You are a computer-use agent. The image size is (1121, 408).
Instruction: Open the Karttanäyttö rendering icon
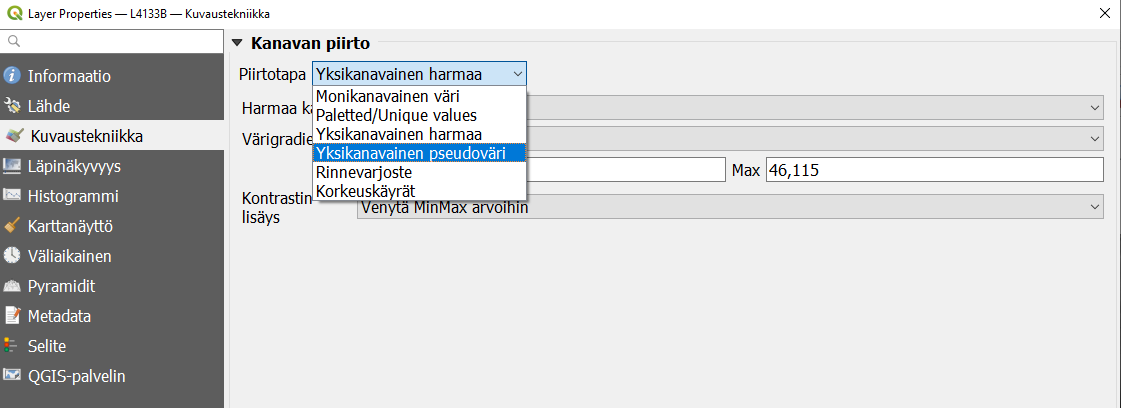[x=13, y=225]
